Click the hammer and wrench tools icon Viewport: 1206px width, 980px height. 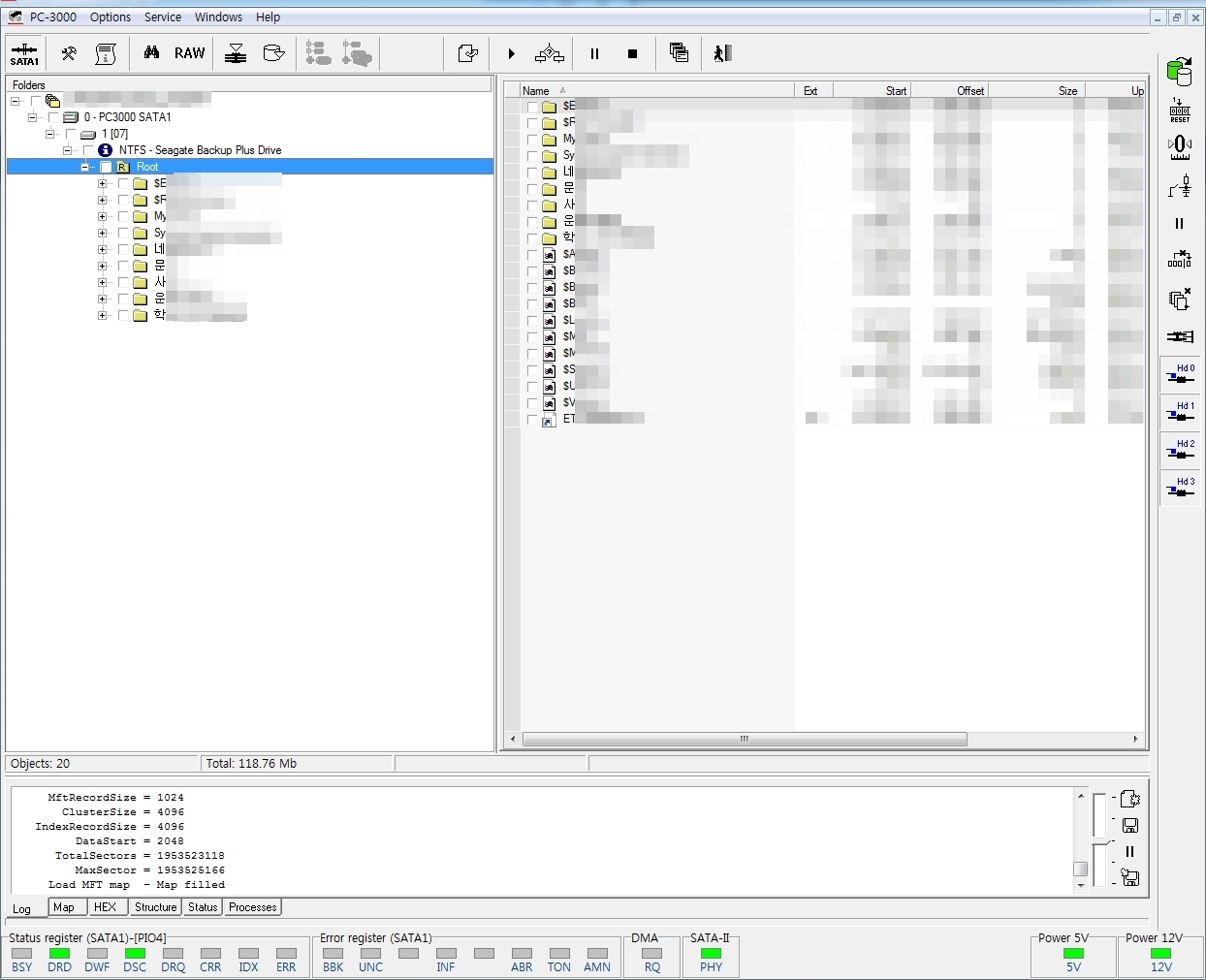pos(69,53)
